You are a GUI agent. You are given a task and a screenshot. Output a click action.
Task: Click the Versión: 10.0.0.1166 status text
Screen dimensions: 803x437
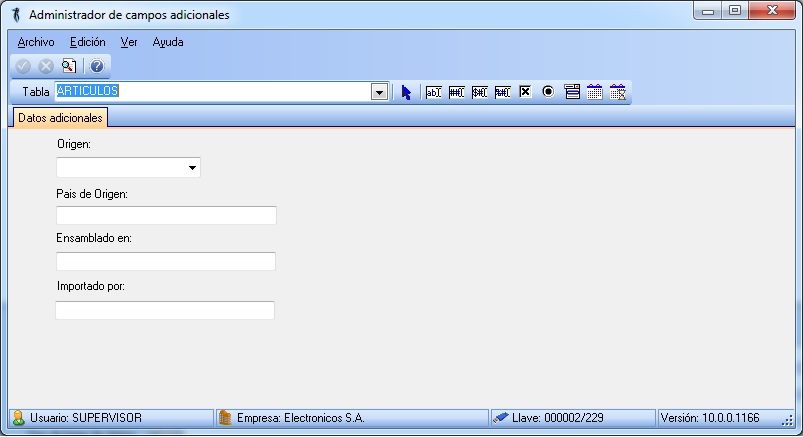point(710,418)
